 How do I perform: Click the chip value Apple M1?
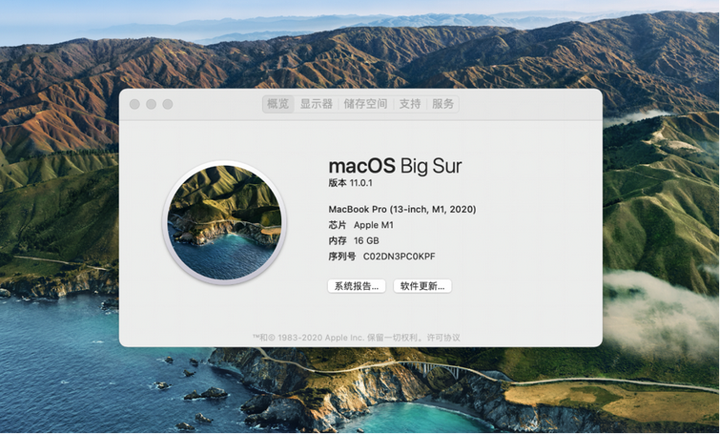tap(373, 225)
